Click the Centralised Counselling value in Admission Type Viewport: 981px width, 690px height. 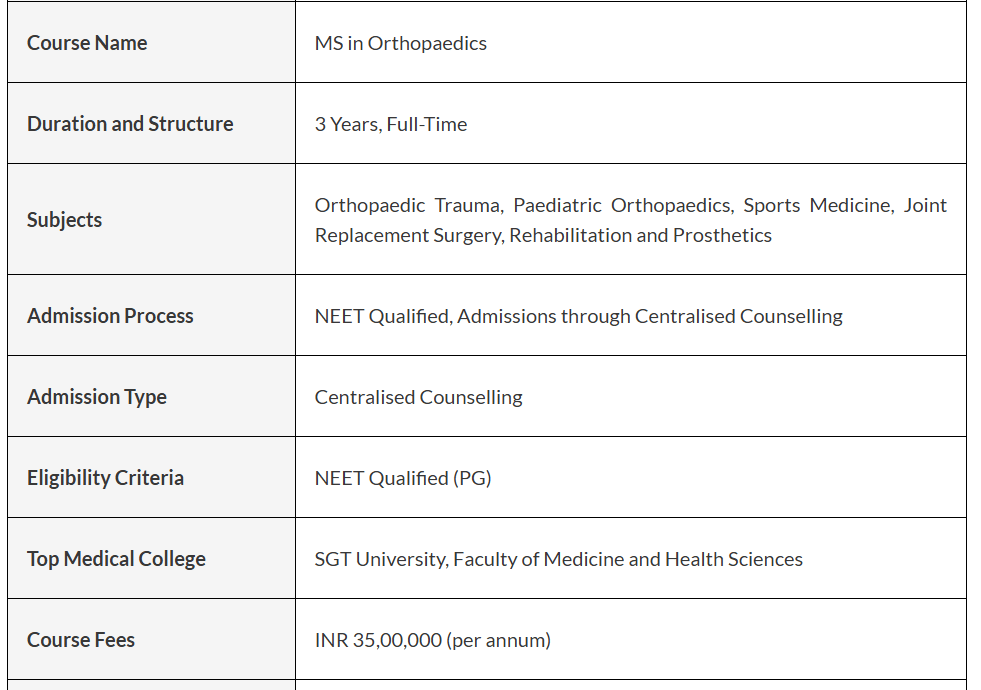(x=418, y=397)
